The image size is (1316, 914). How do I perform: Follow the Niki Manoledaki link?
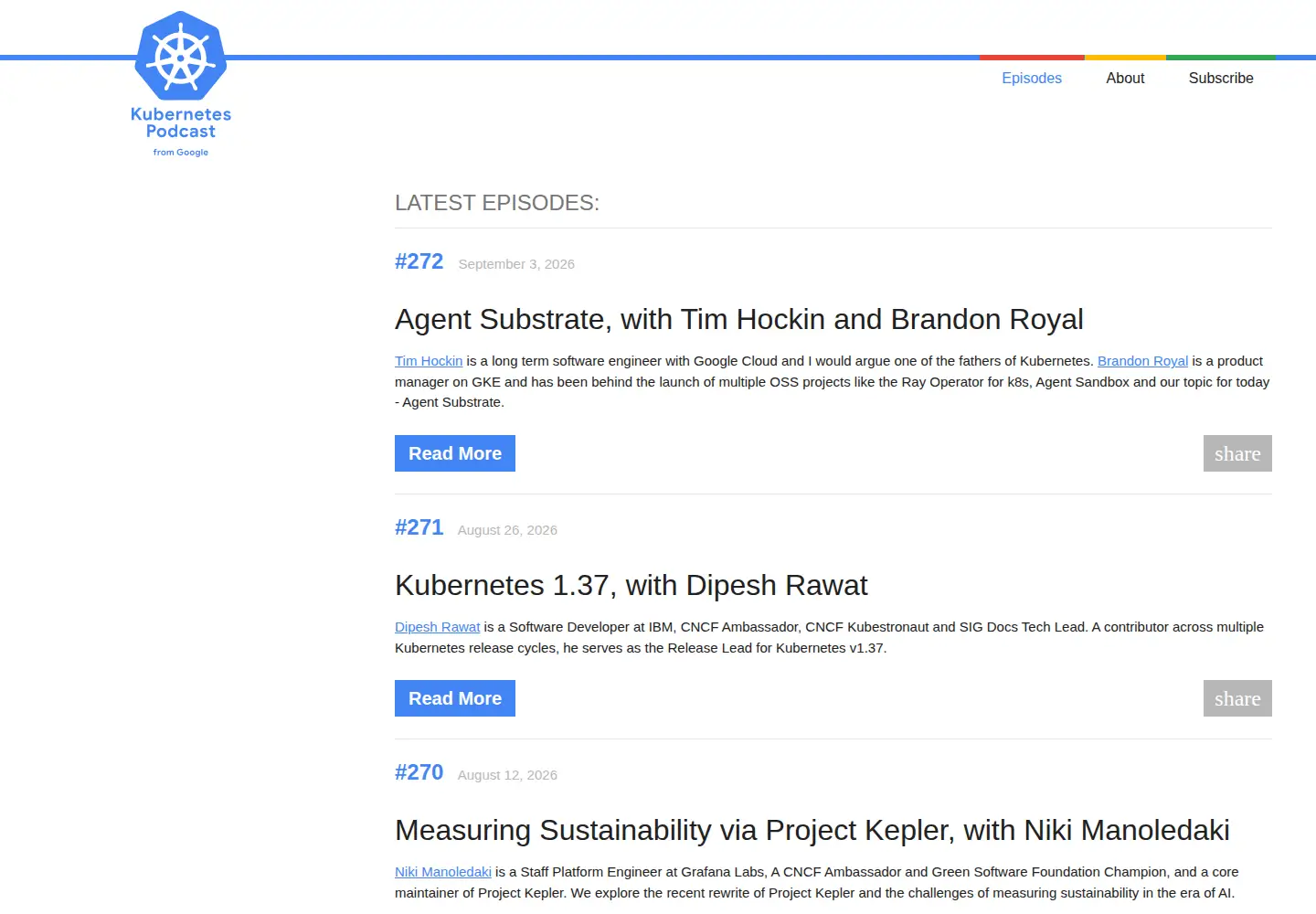point(443,872)
